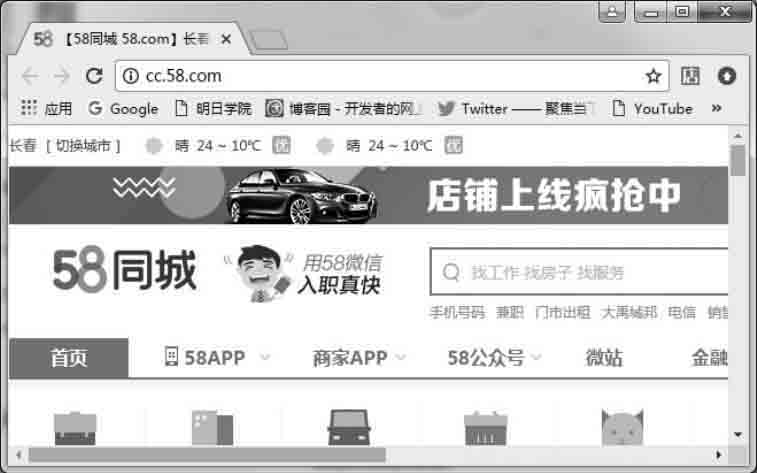The image size is (757, 473).
Task: Go back with the browser back arrow
Action: click(30, 76)
